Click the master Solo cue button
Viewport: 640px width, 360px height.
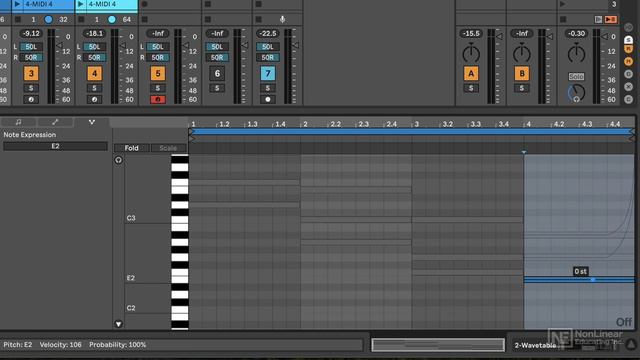[576, 77]
